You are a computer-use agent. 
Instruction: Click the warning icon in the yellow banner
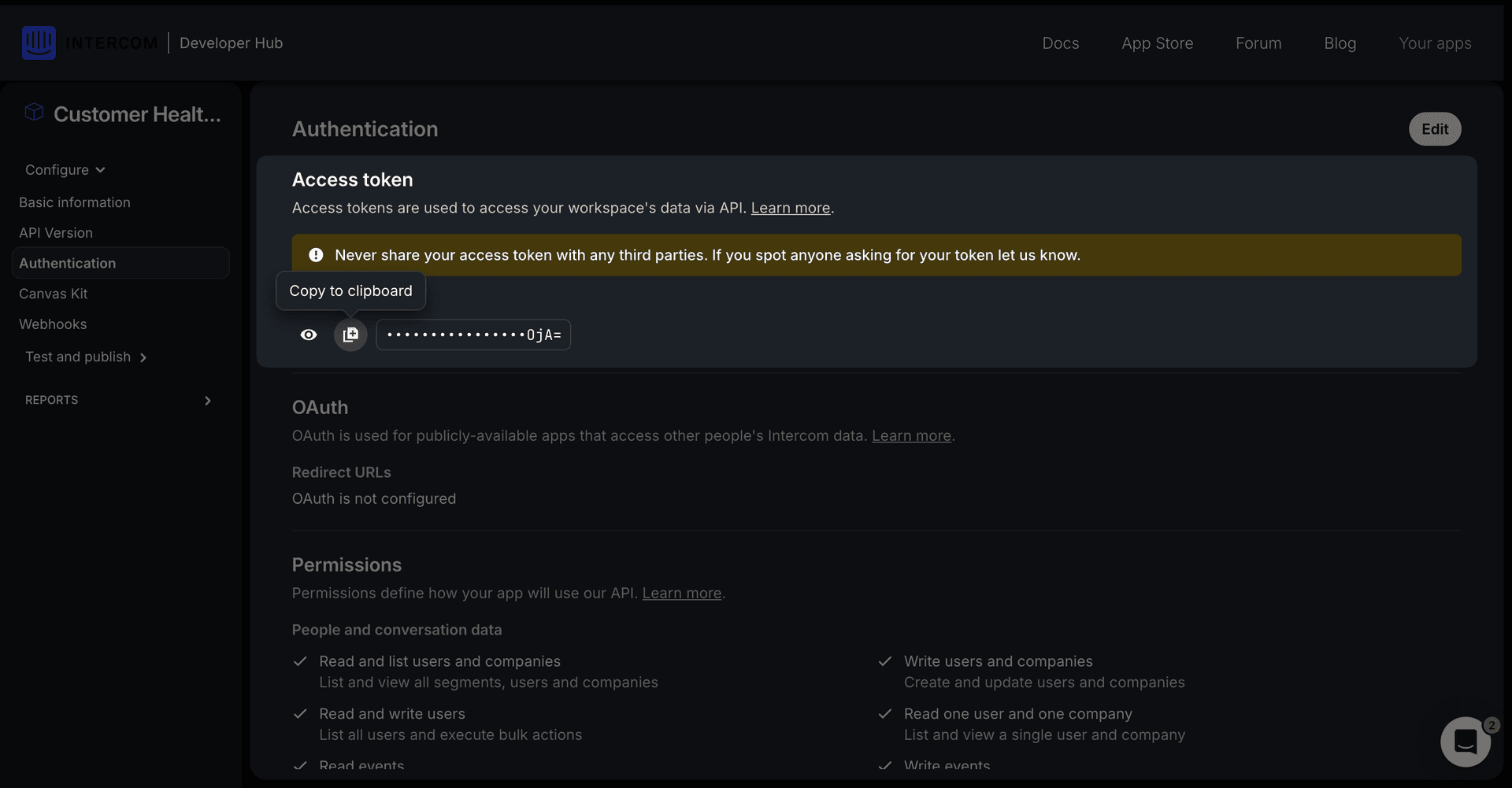pyautogui.click(x=316, y=255)
